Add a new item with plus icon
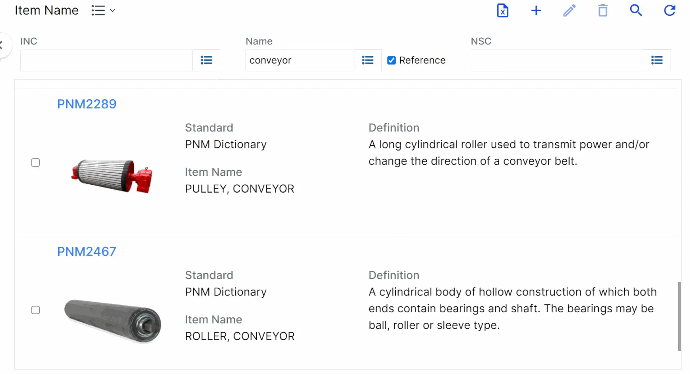This screenshot has width=690, height=374. click(536, 11)
